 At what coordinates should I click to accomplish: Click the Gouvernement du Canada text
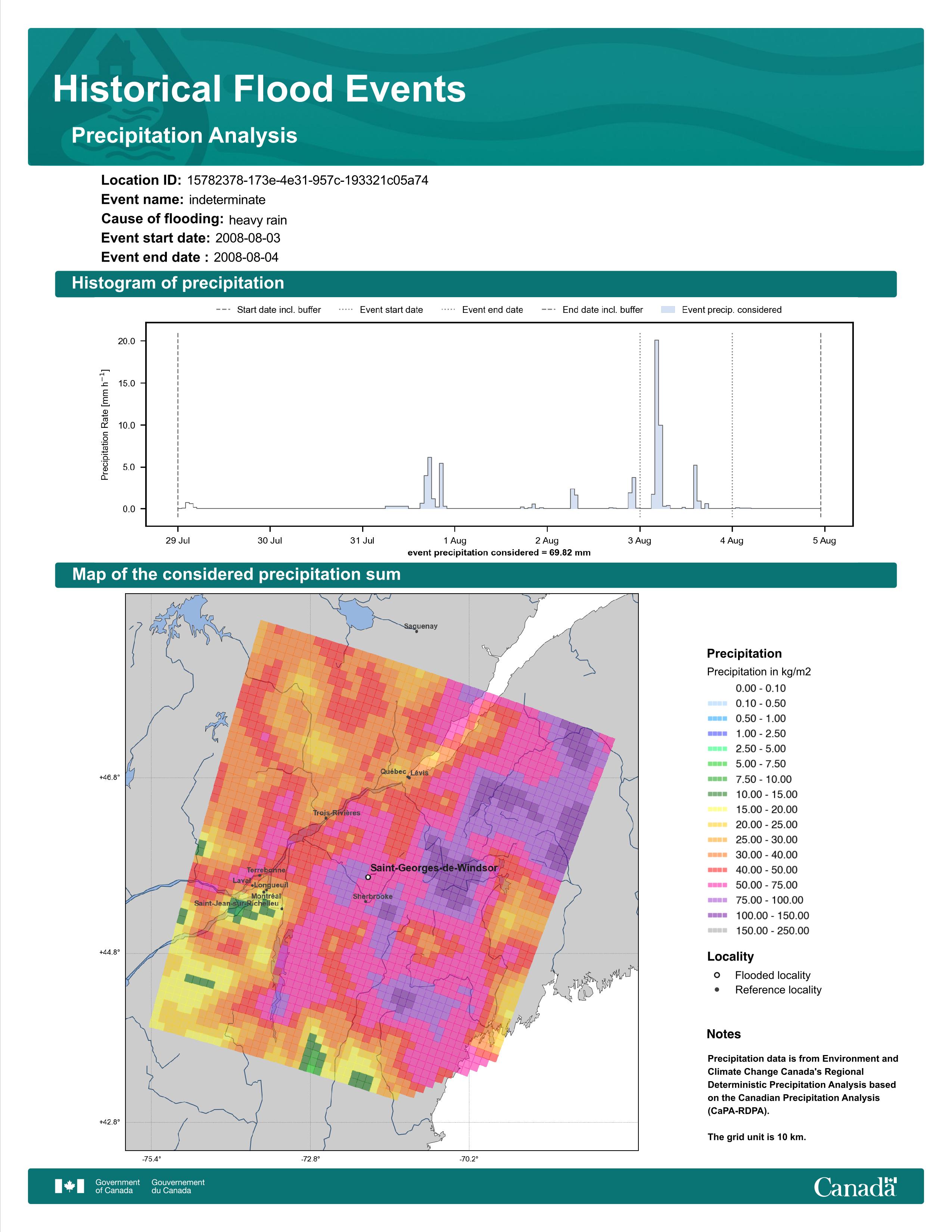178,1186
